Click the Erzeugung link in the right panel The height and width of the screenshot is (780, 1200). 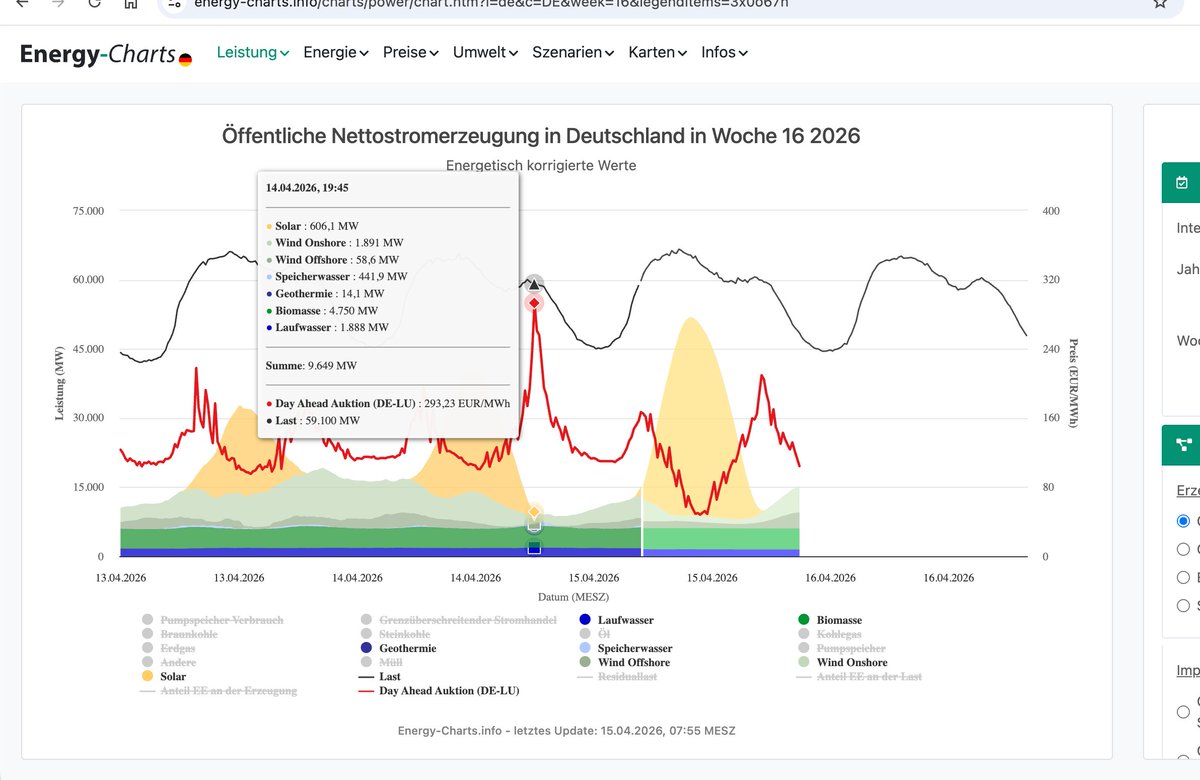click(x=1189, y=490)
